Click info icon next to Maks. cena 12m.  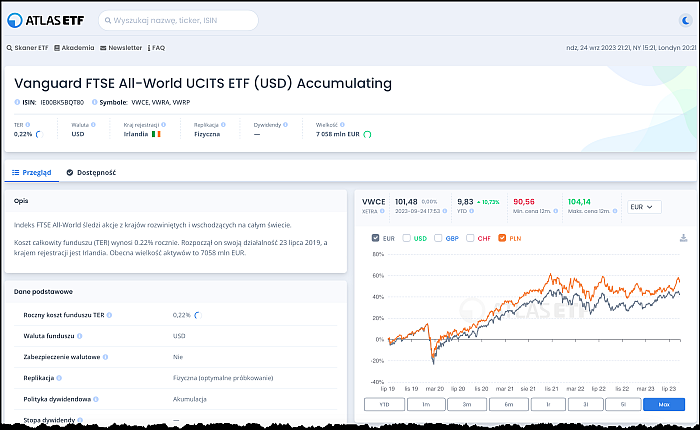click(x=615, y=211)
